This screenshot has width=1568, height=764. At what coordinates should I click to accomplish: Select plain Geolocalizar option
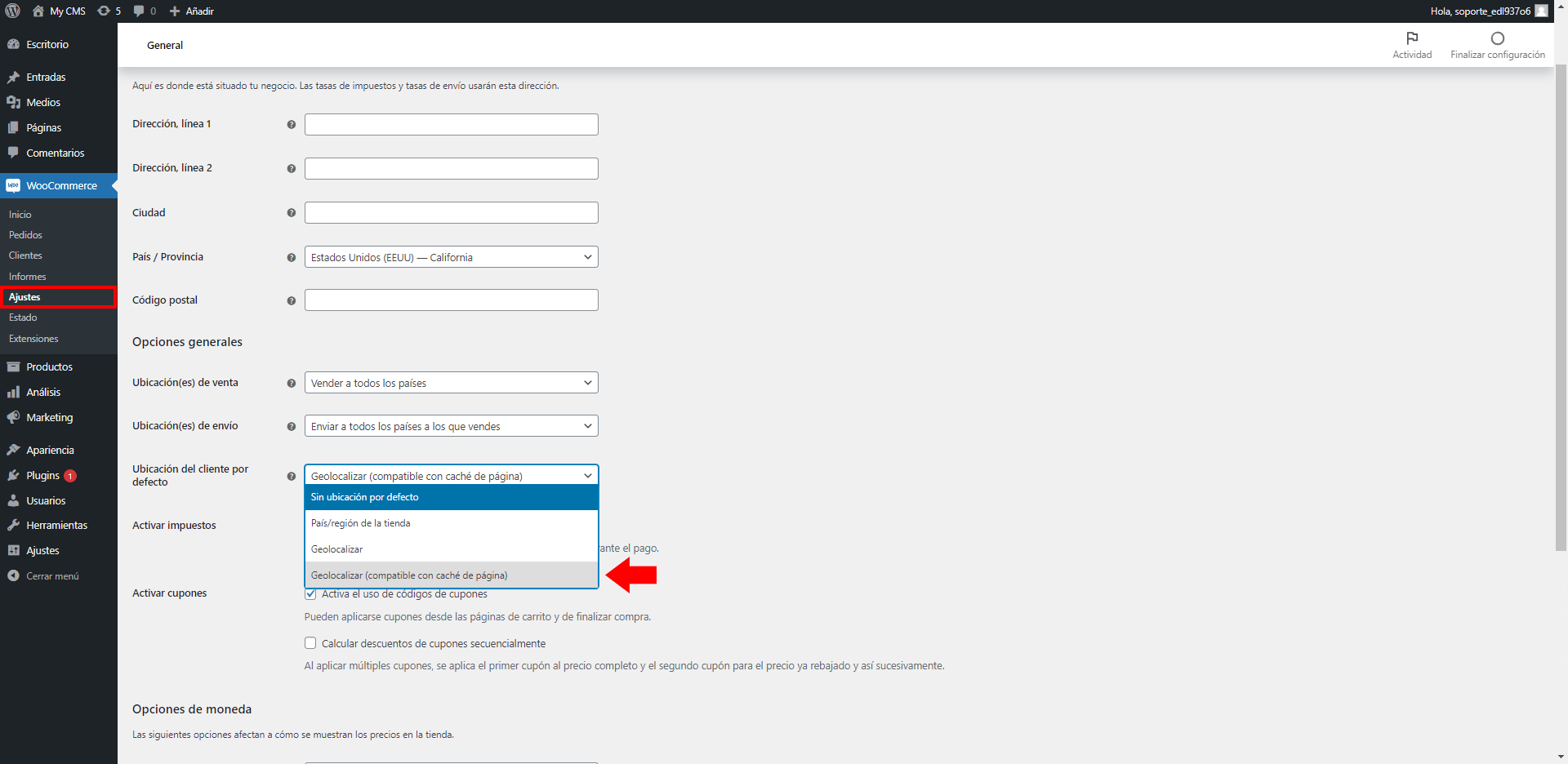(452, 549)
